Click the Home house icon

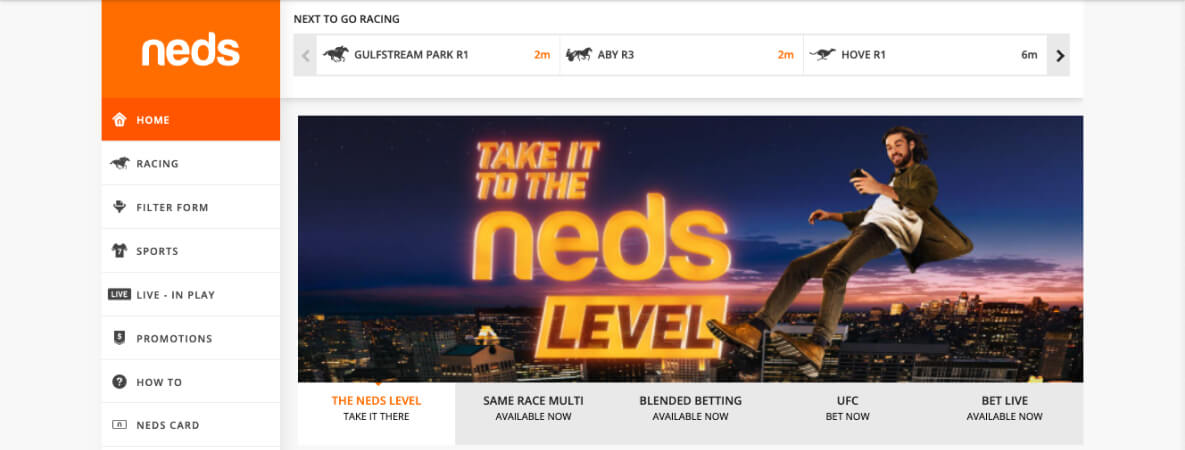[119, 119]
